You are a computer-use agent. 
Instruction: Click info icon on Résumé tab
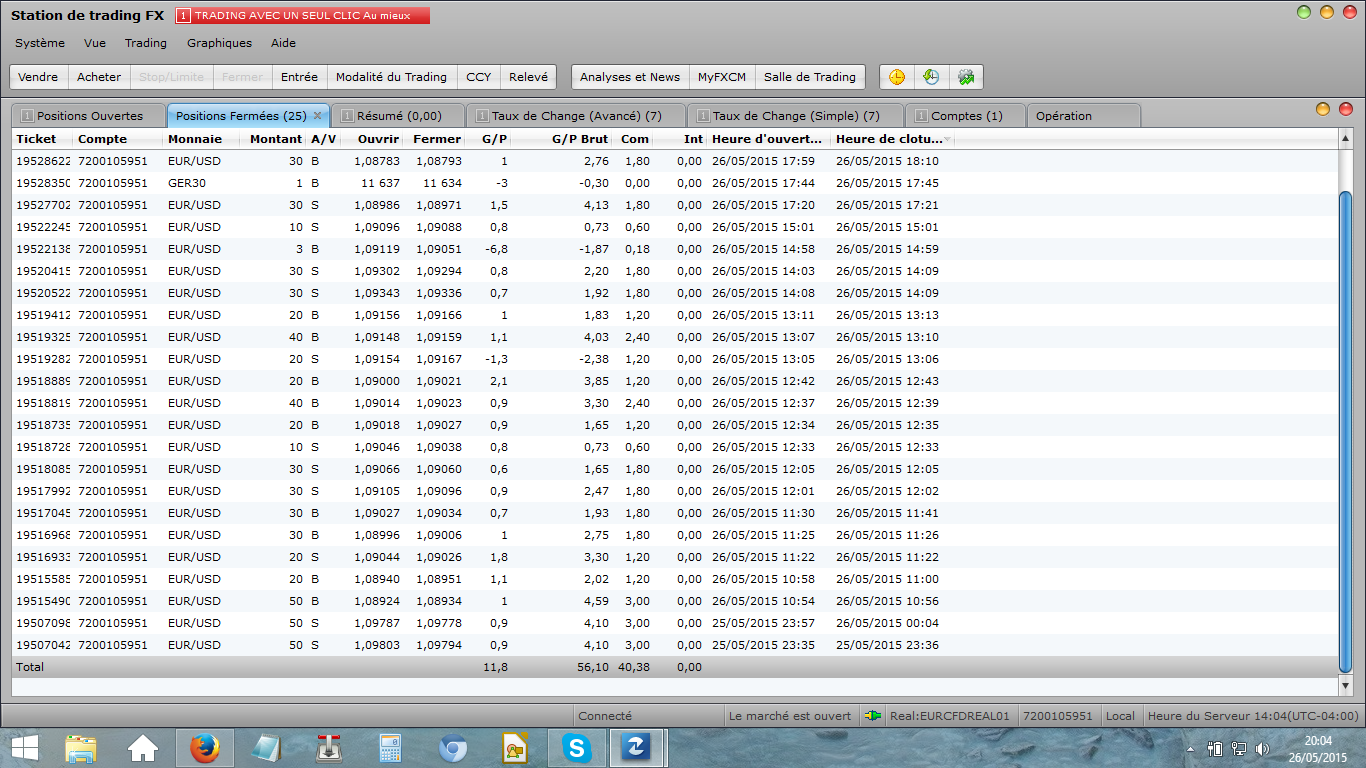click(347, 116)
